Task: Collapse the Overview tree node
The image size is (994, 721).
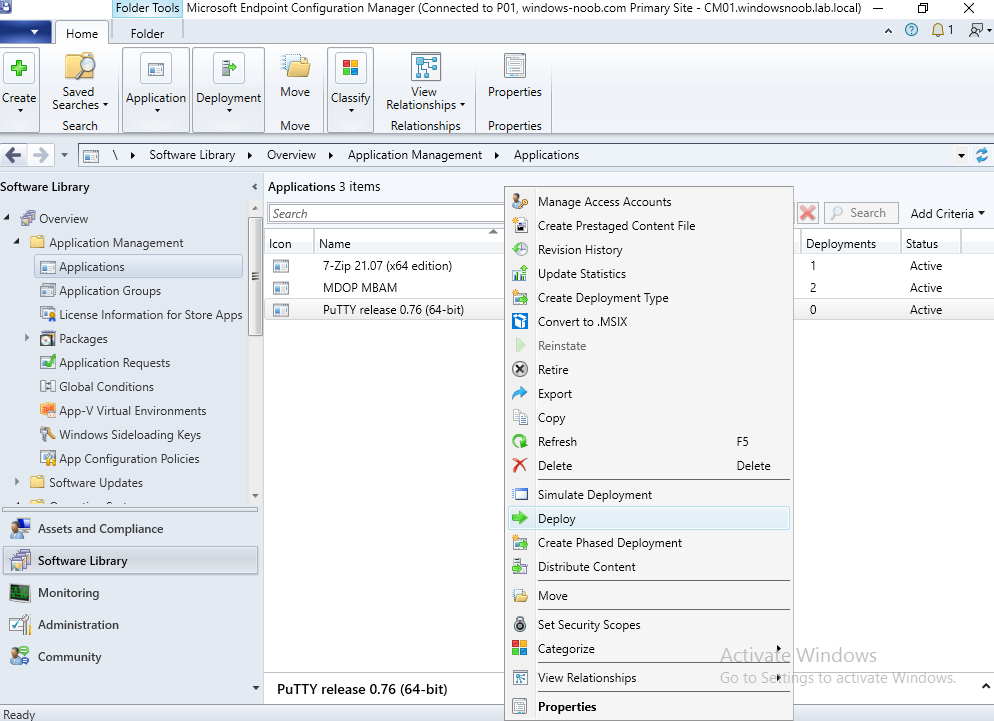Action: [x=6, y=218]
